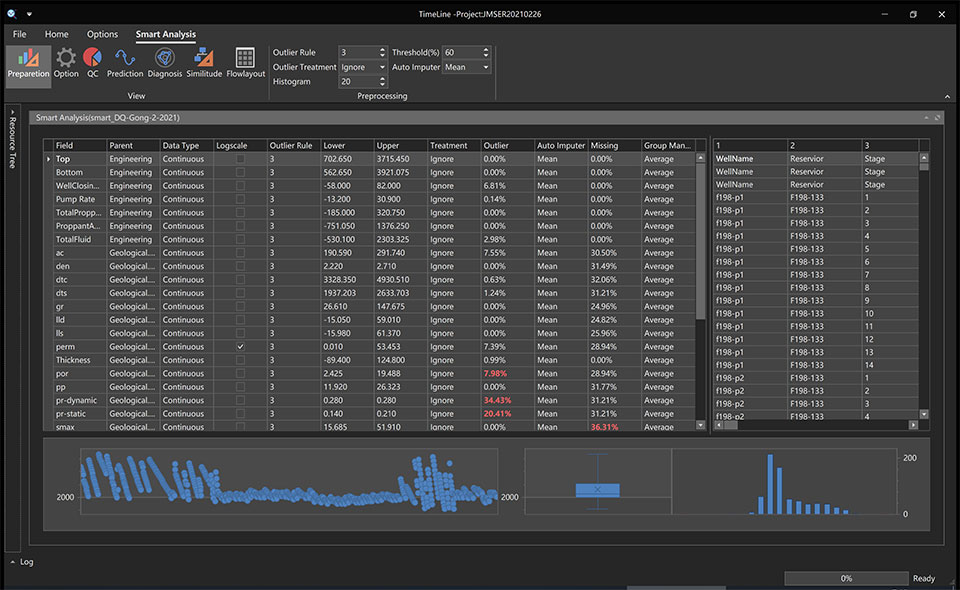Collapse the ribbon with the chevron
Viewport: 960px width, 590px height.
(947, 97)
